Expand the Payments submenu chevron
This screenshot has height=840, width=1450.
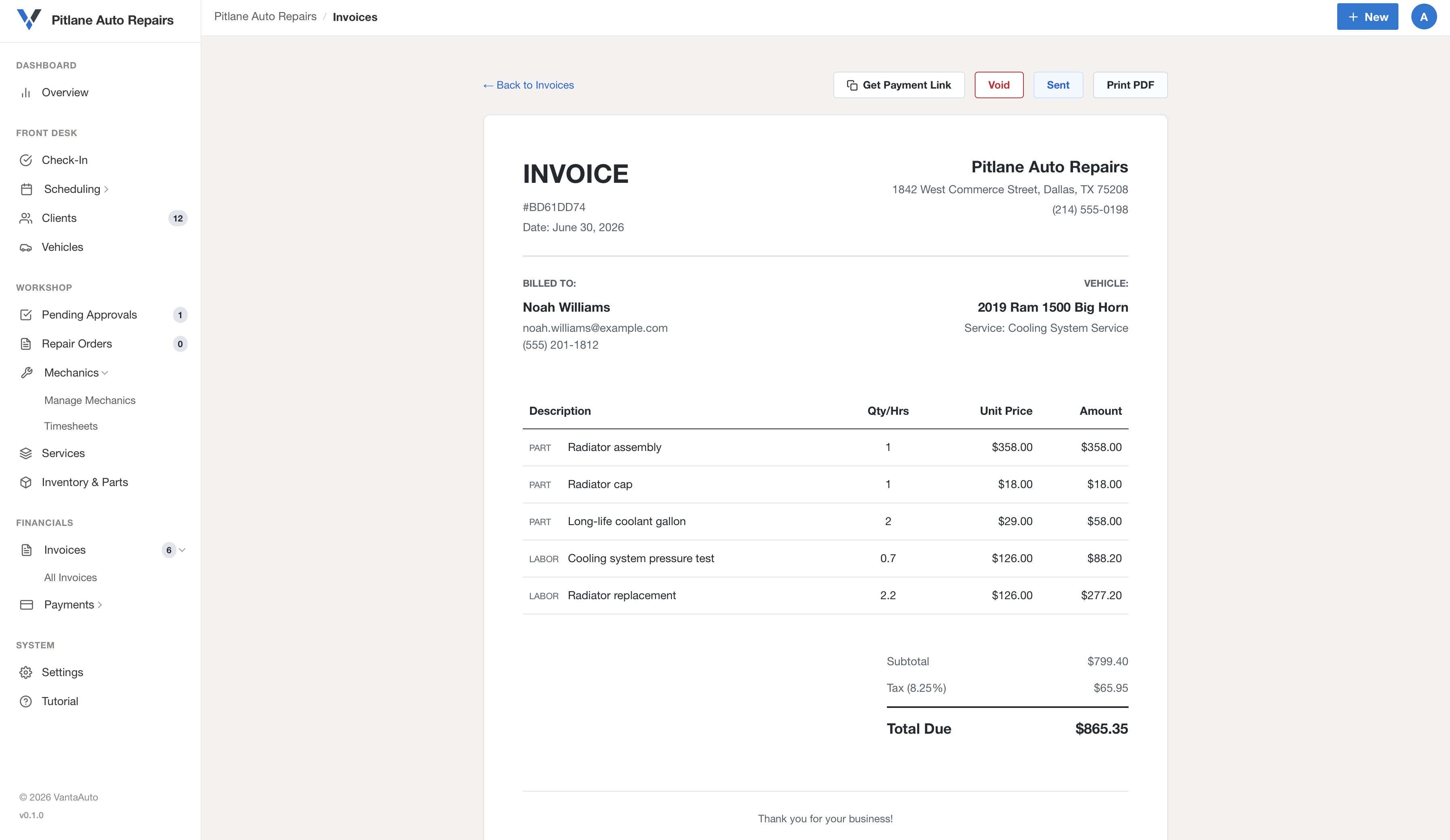pyautogui.click(x=100, y=605)
